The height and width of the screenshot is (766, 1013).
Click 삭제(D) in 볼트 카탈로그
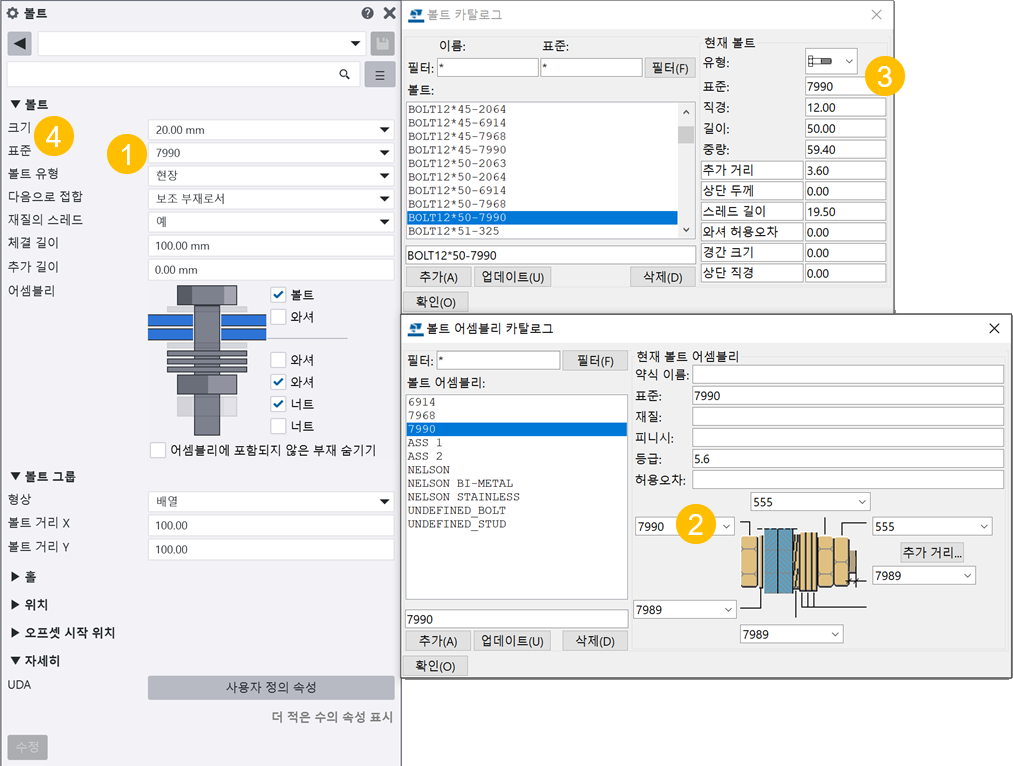(663, 277)
